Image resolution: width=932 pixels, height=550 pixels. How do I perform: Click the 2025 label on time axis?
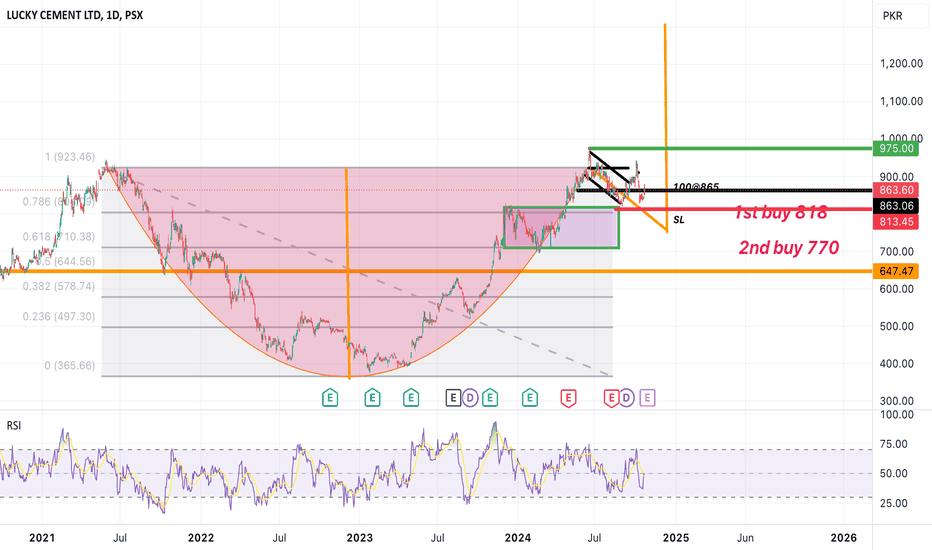click(x=676, y=538)
